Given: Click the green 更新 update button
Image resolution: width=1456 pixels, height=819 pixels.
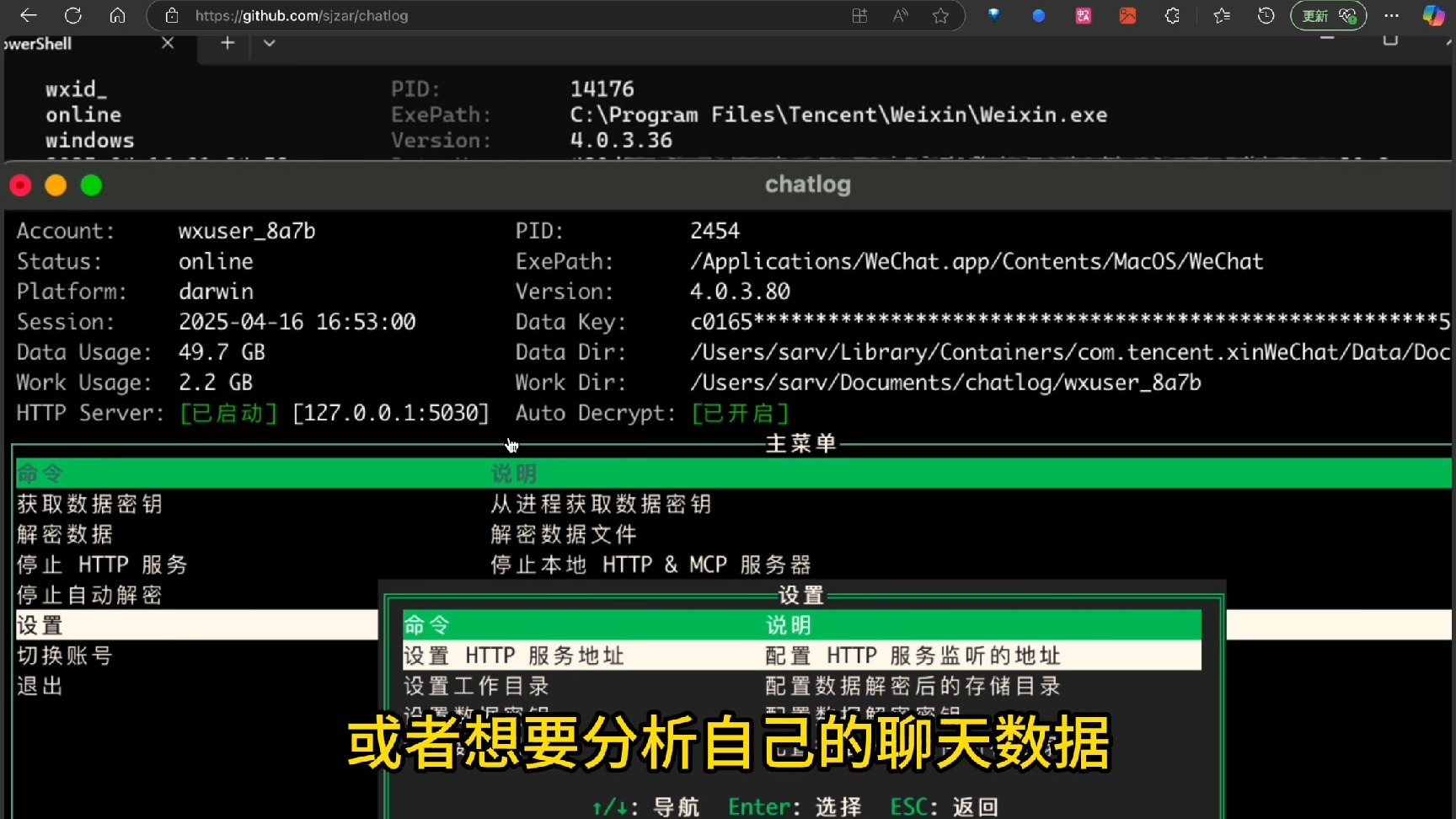Looking at the screenshot, I should pos(1329,15).
